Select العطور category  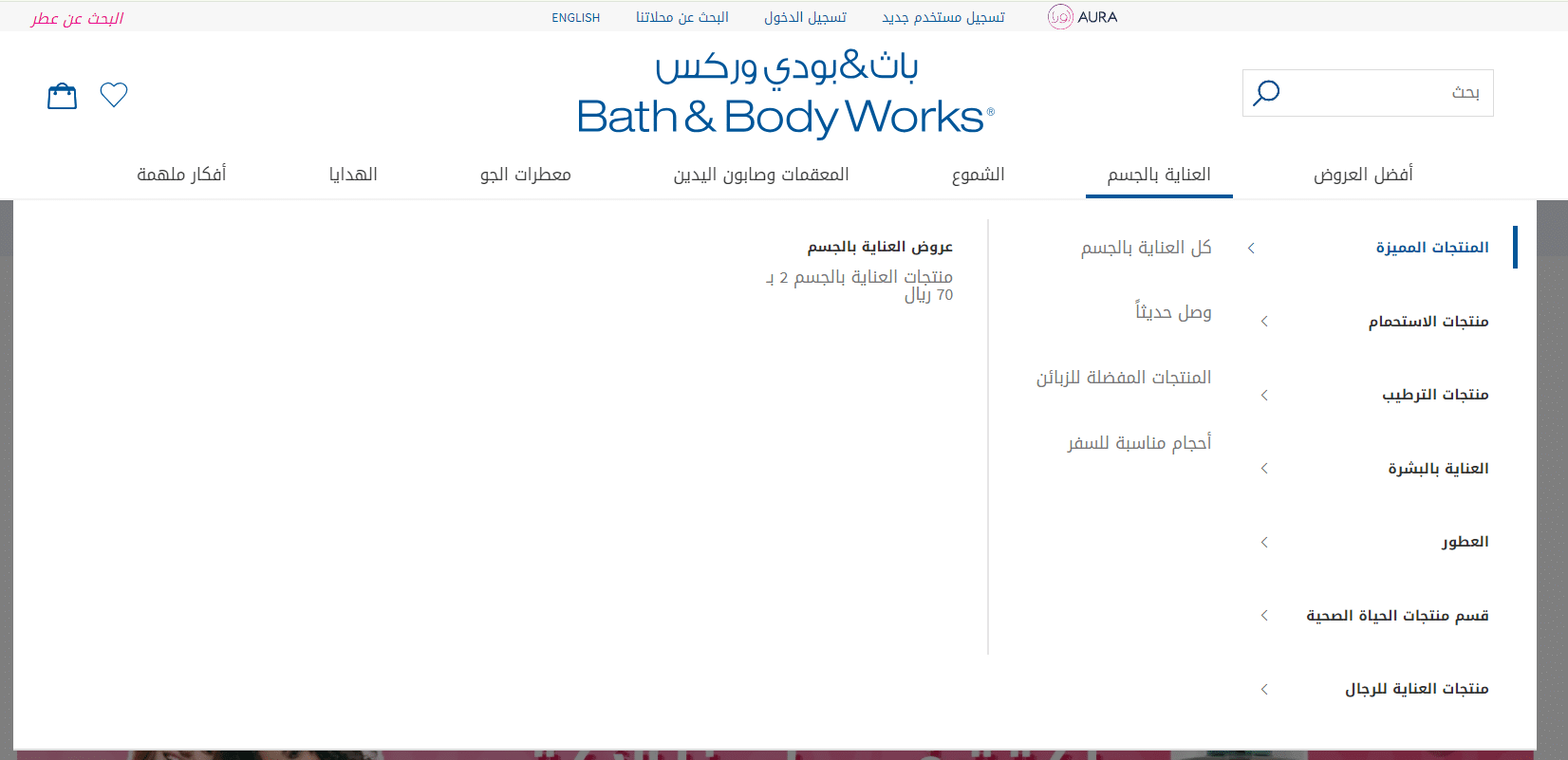(x=1465, y=542)
